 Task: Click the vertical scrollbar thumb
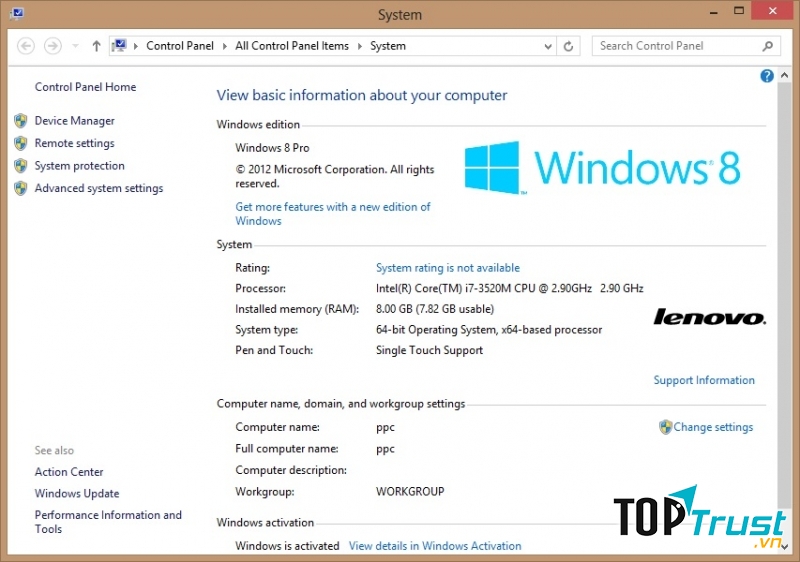tap(785, 296)
